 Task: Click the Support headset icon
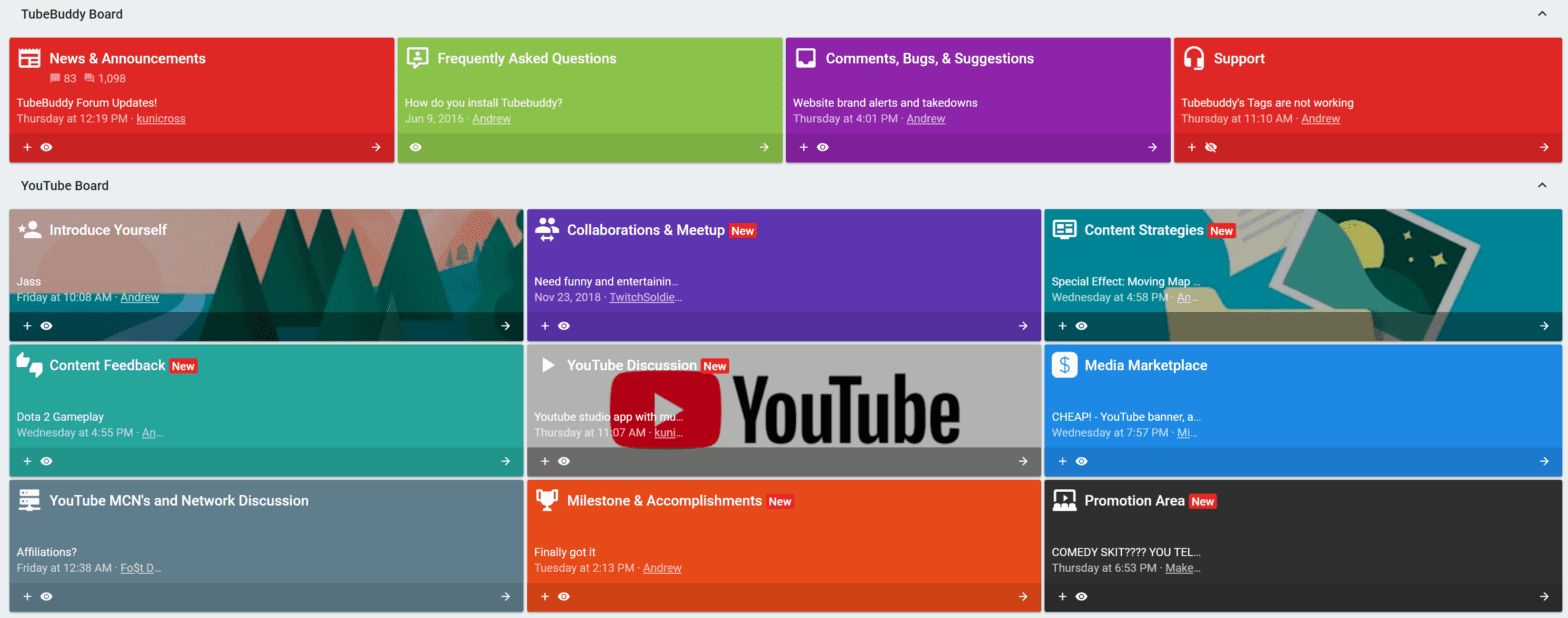(1193, 58)
